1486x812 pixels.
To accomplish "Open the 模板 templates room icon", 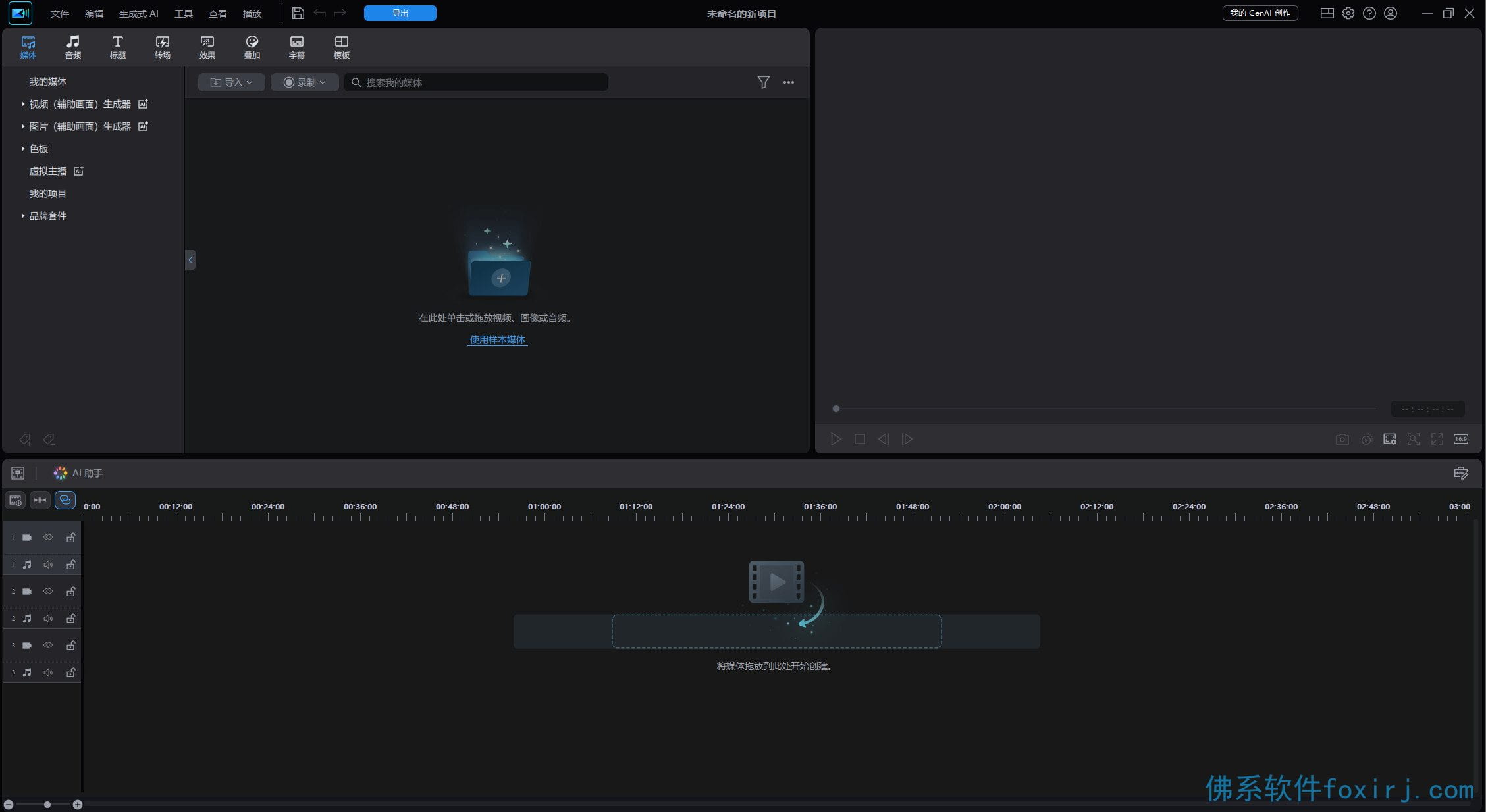I will click(x=342, y=41).
